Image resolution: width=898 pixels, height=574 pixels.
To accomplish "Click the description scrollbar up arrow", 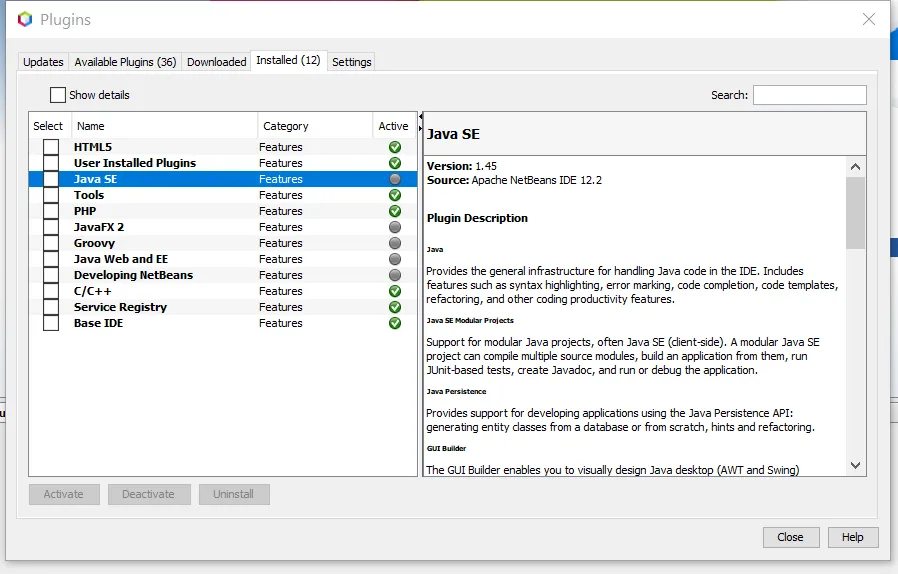I will coord(856,167).
